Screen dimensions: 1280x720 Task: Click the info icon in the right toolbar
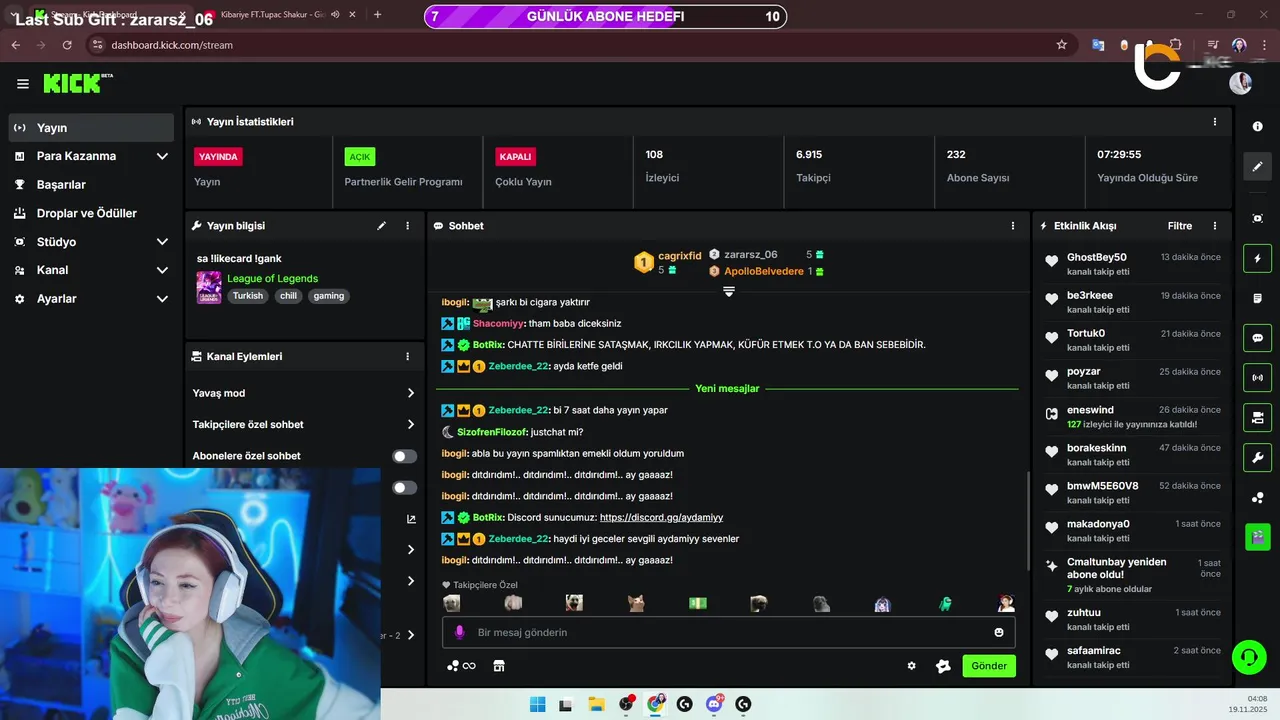pyautogui.click(x=1257, y=127)
